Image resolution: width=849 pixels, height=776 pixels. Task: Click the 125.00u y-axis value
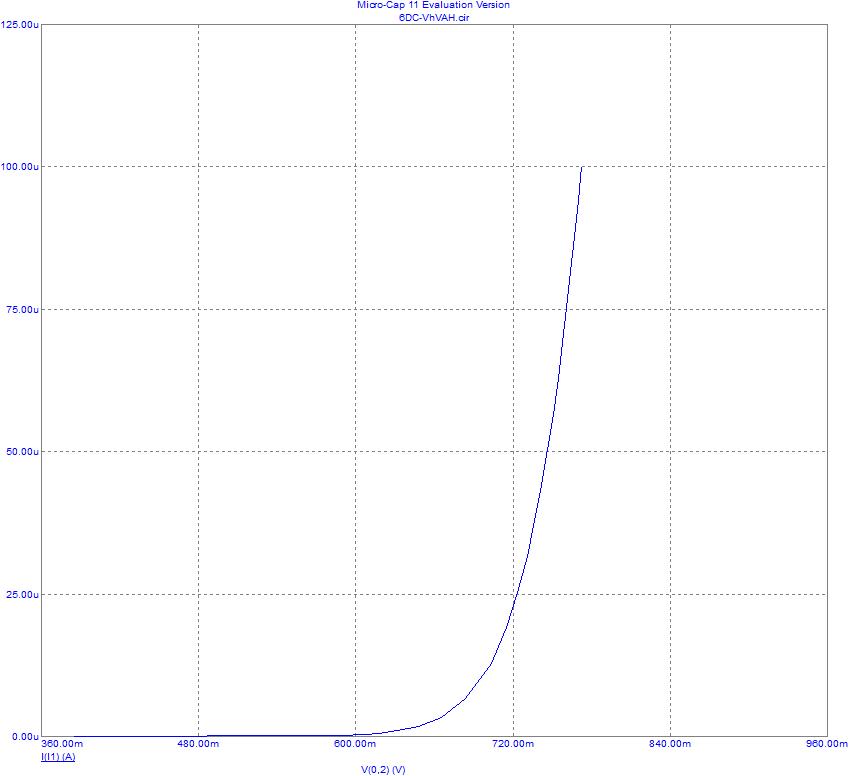coord(19,24)
